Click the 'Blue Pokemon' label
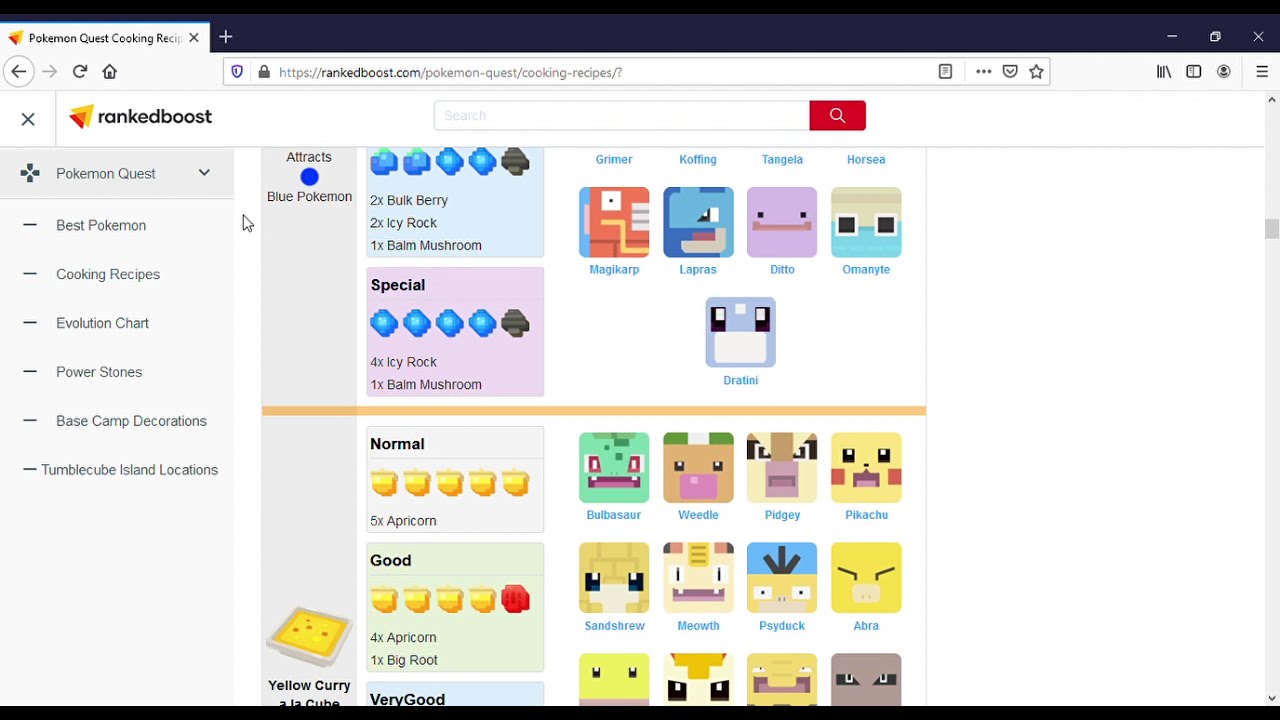Image resolution: width=1280 pixels, height=720 pixels. 309,197
